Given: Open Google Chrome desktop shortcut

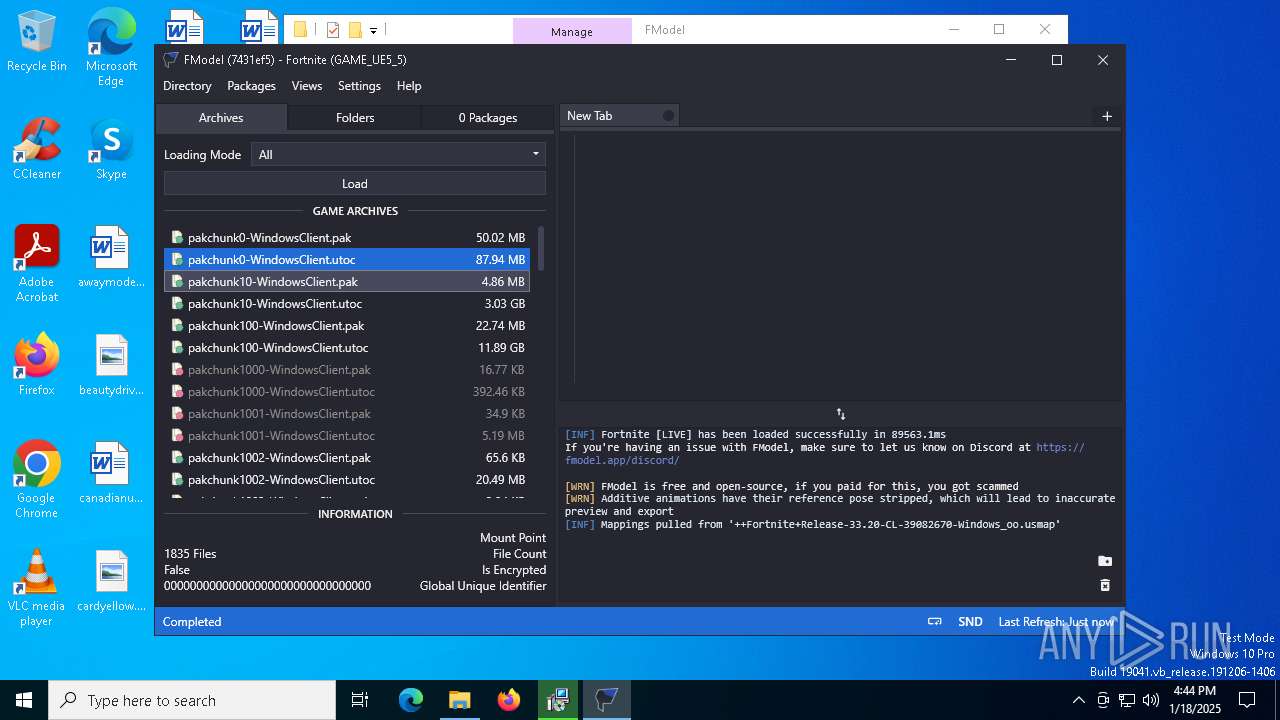Looking at the screenshot, I should [37, 479].
